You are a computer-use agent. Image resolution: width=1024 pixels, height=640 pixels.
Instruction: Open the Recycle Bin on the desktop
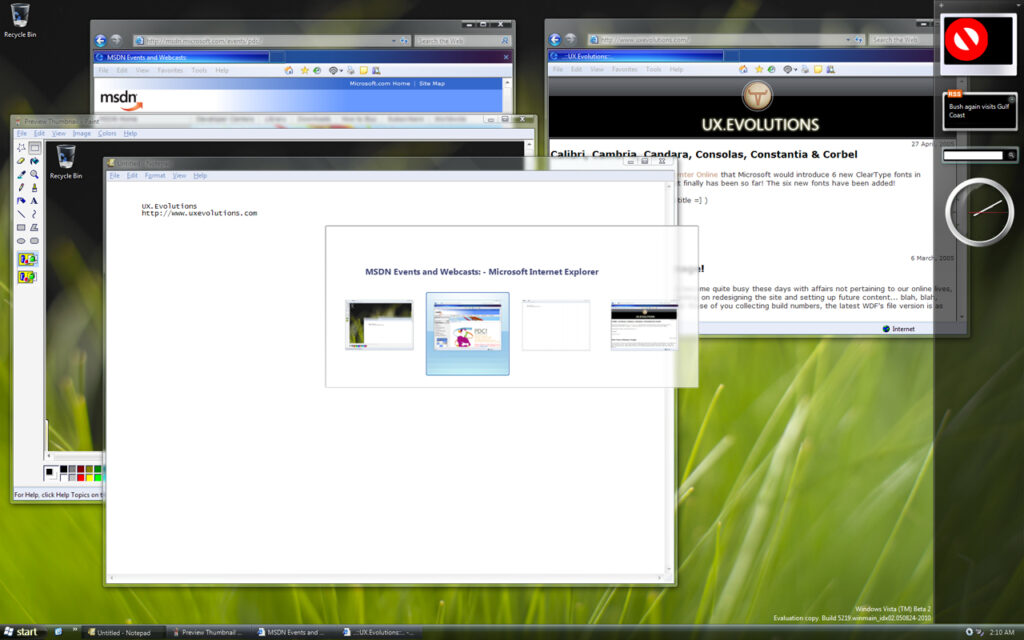point(20,20)
